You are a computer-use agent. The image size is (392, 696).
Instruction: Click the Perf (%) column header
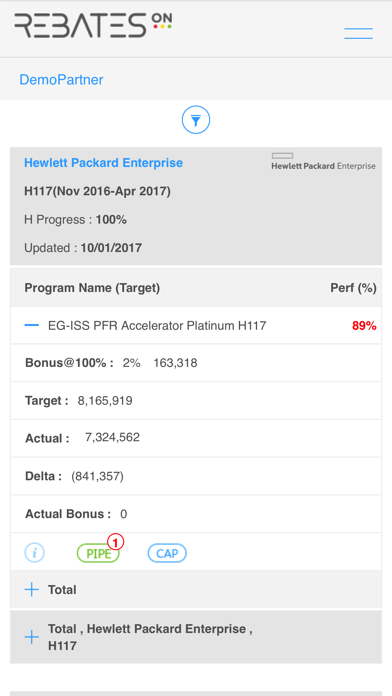tap(353, 288)
